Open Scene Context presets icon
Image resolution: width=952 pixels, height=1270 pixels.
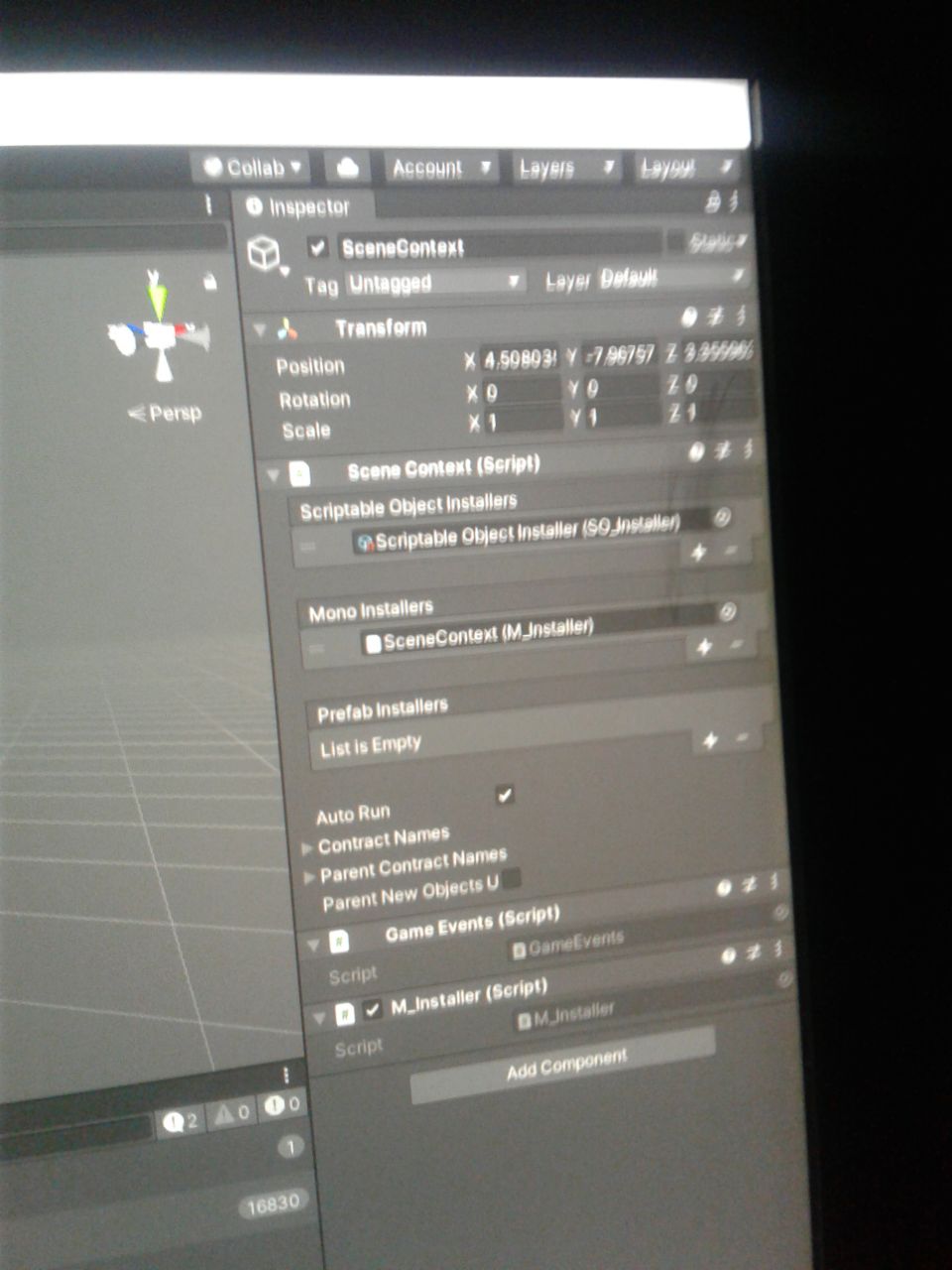coord(722,451)
